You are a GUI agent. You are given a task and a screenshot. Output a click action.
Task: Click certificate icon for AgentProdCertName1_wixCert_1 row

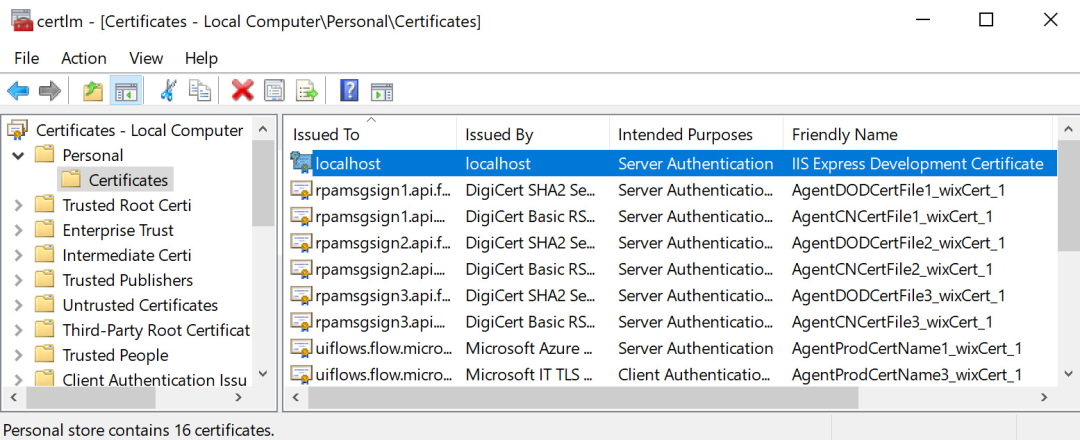click(301, 348)
